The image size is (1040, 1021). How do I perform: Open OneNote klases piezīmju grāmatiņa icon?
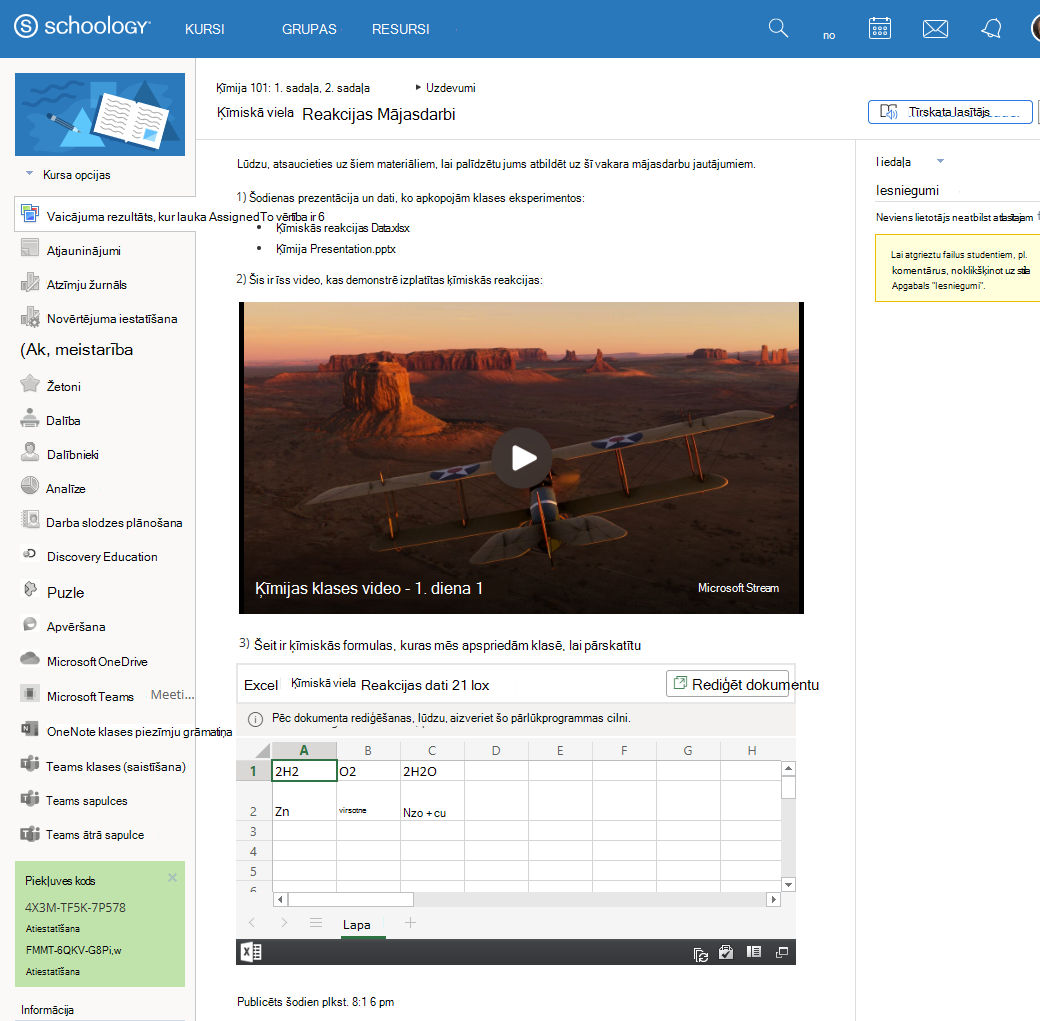pos(30,728)
